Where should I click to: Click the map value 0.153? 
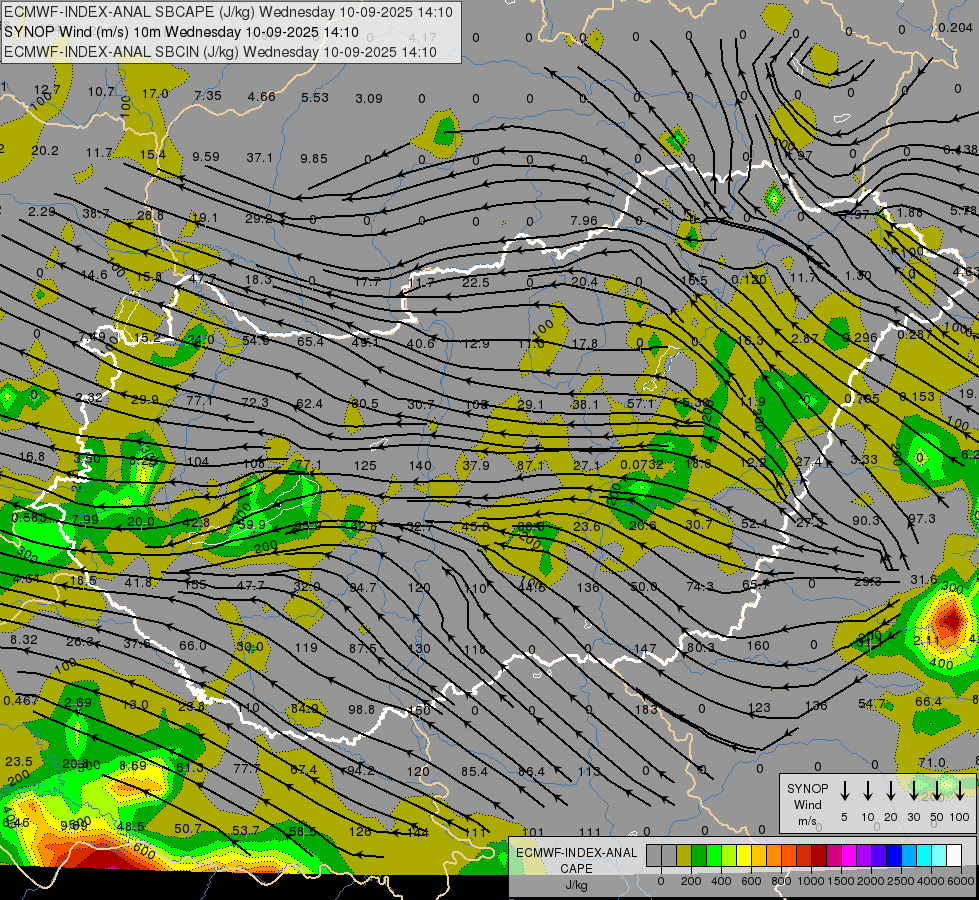[x=917, y=396]
